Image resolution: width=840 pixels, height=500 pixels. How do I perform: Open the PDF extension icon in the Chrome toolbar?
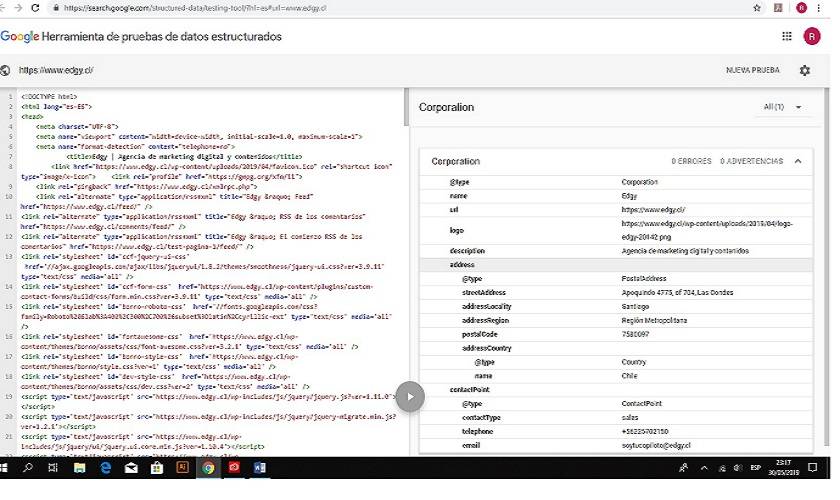coord(778,8)
